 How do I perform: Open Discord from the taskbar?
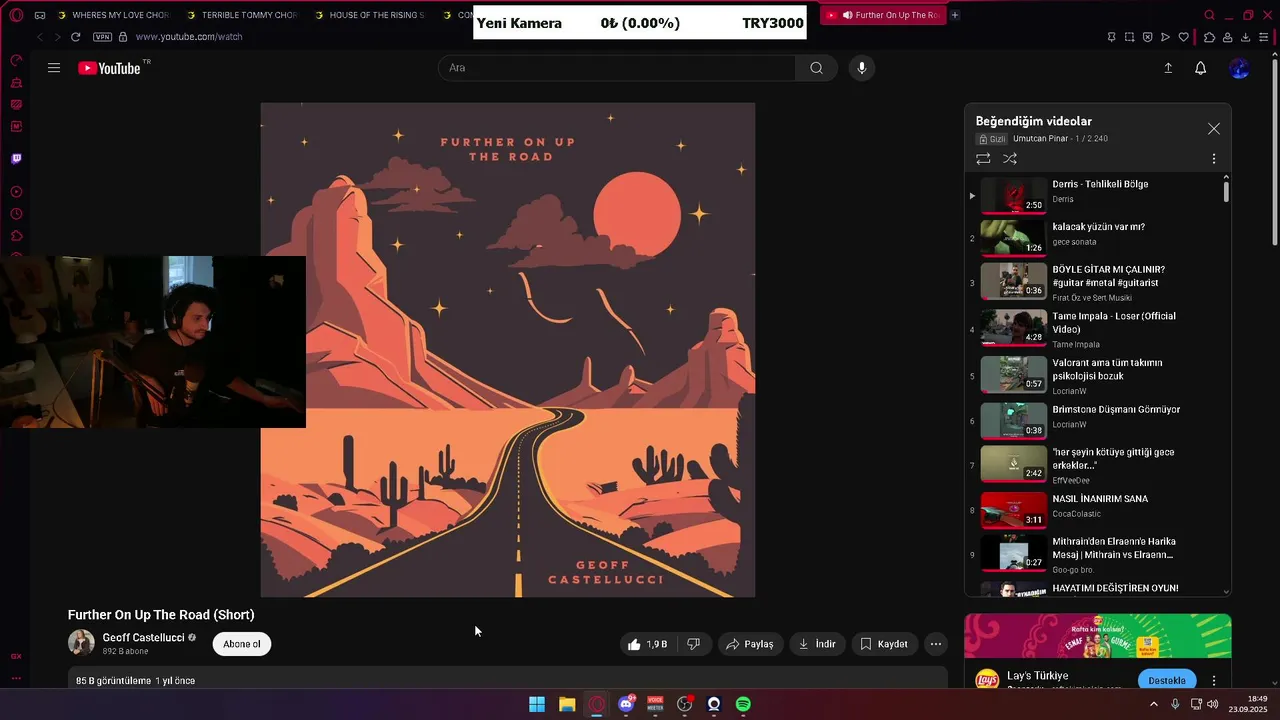[x=626, y=704]
